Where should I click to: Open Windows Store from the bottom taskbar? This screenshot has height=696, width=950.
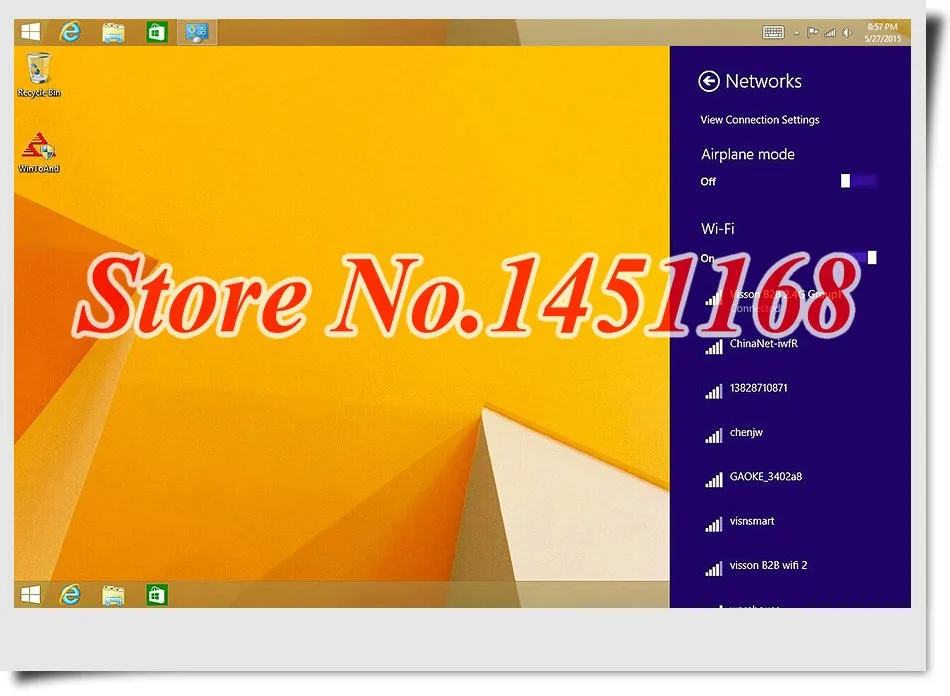156,595
